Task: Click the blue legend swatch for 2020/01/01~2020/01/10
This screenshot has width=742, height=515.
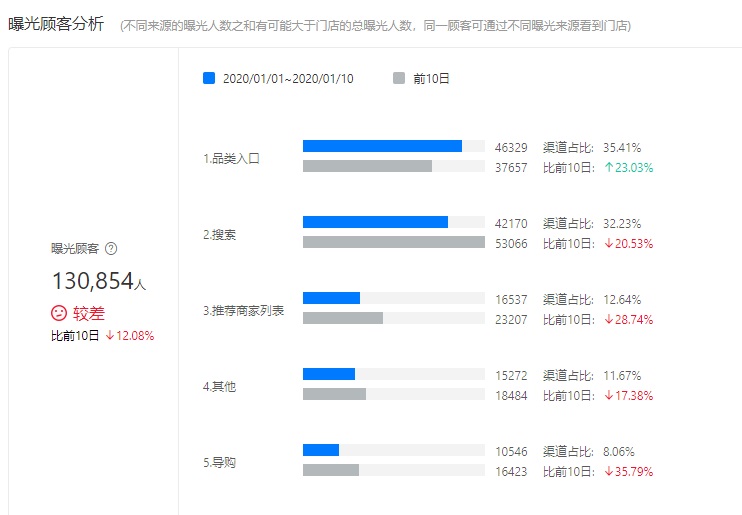Action: (209, 78)
